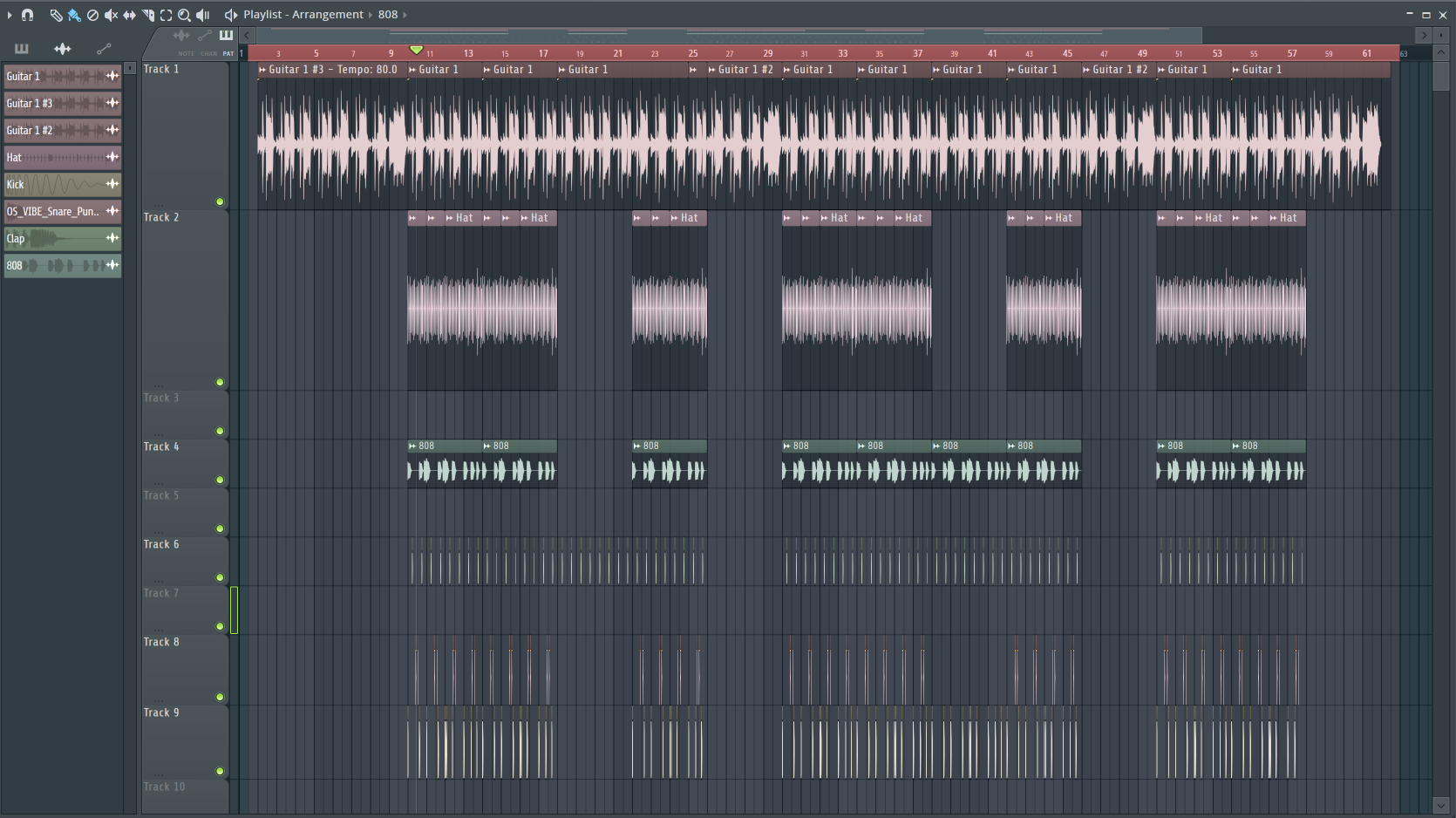Select the Slip tool
This screenshot has height=818, width=1456.
click(x=129, y=15)
